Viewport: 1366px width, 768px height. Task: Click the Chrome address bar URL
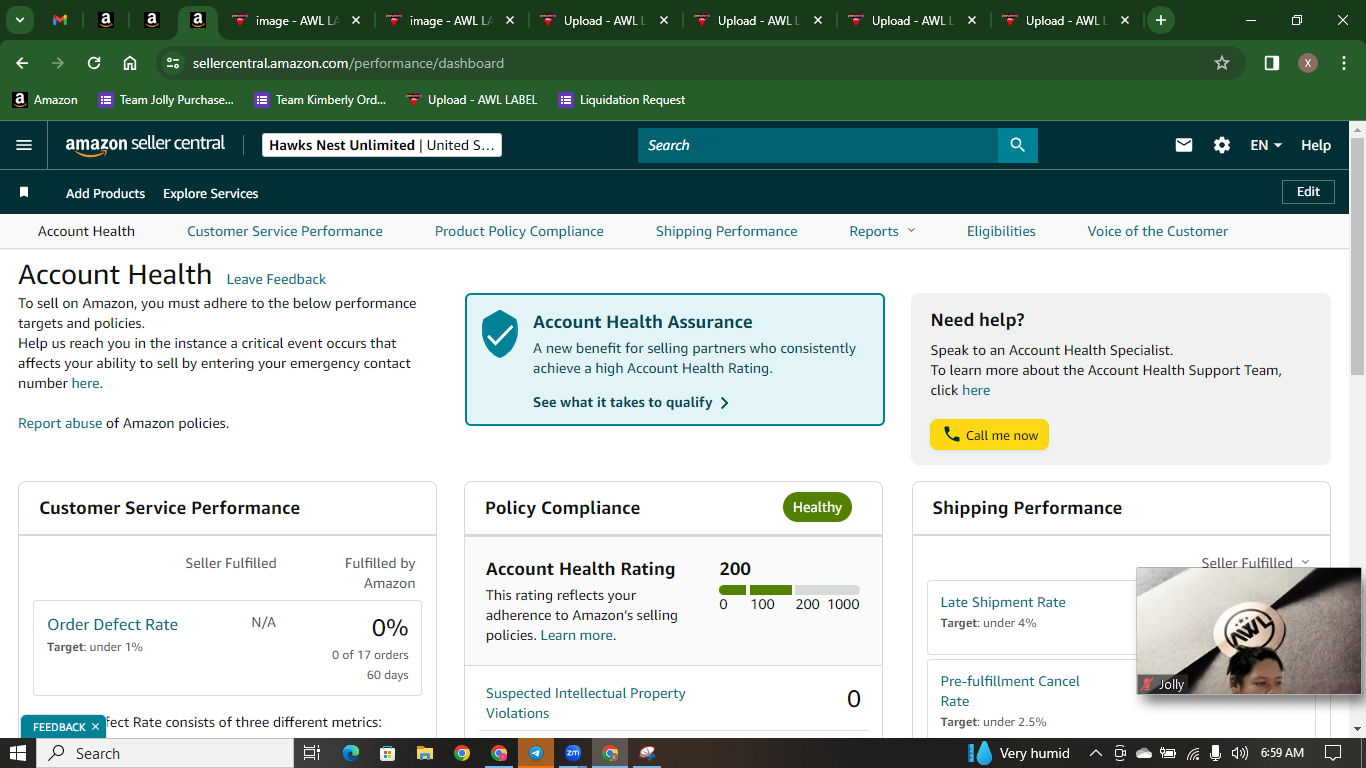coord(348,63)
